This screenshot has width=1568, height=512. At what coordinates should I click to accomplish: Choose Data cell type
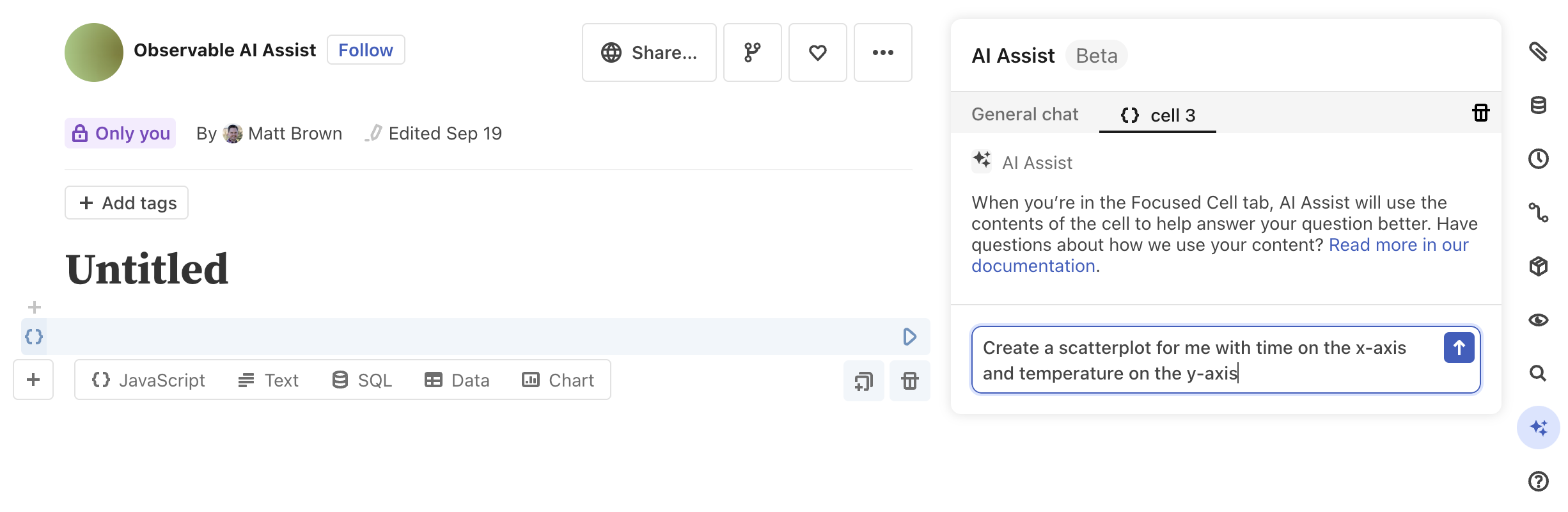click(457, 380)
